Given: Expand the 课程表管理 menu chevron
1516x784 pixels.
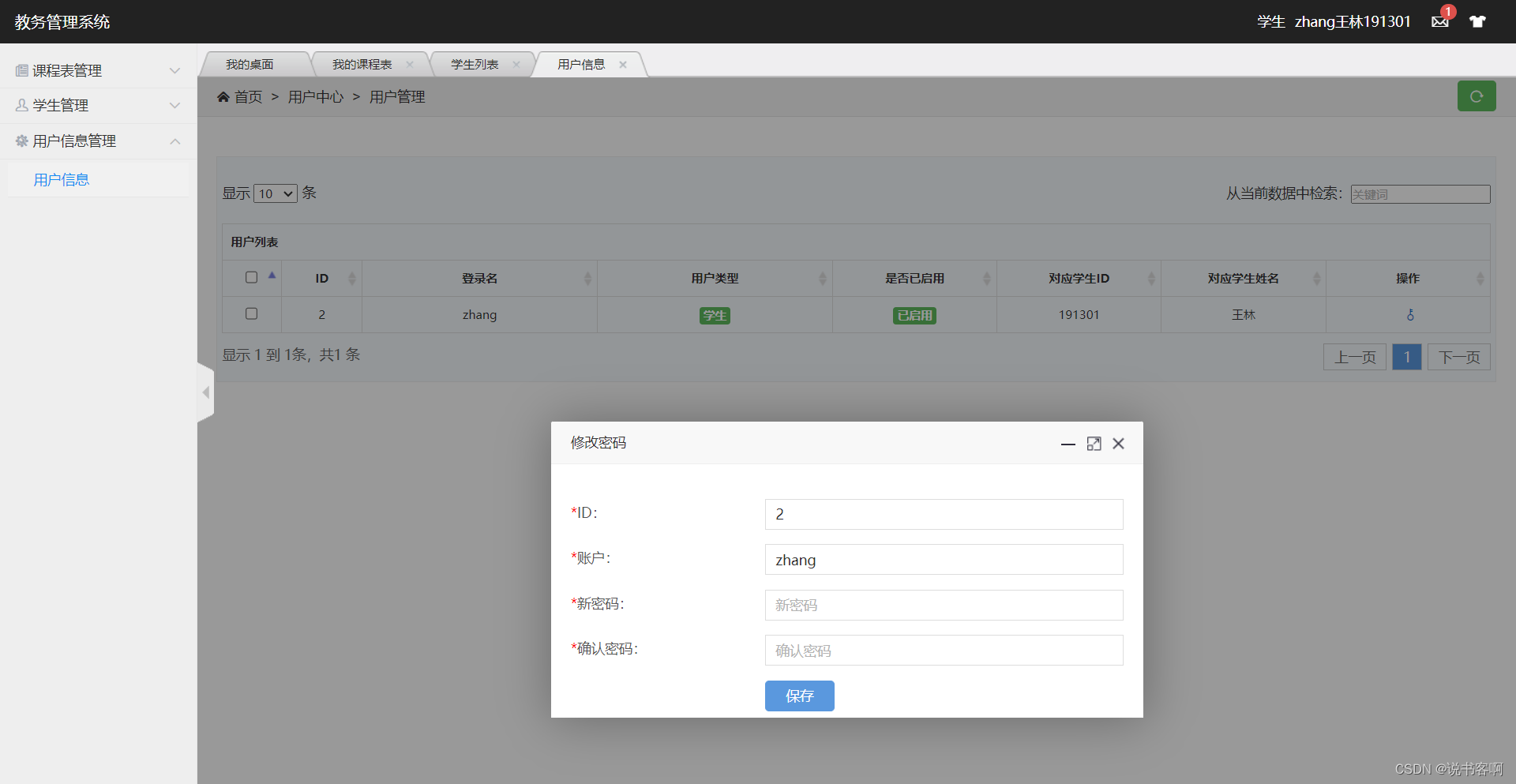Looking at the screenshot, I should [175, 70].
